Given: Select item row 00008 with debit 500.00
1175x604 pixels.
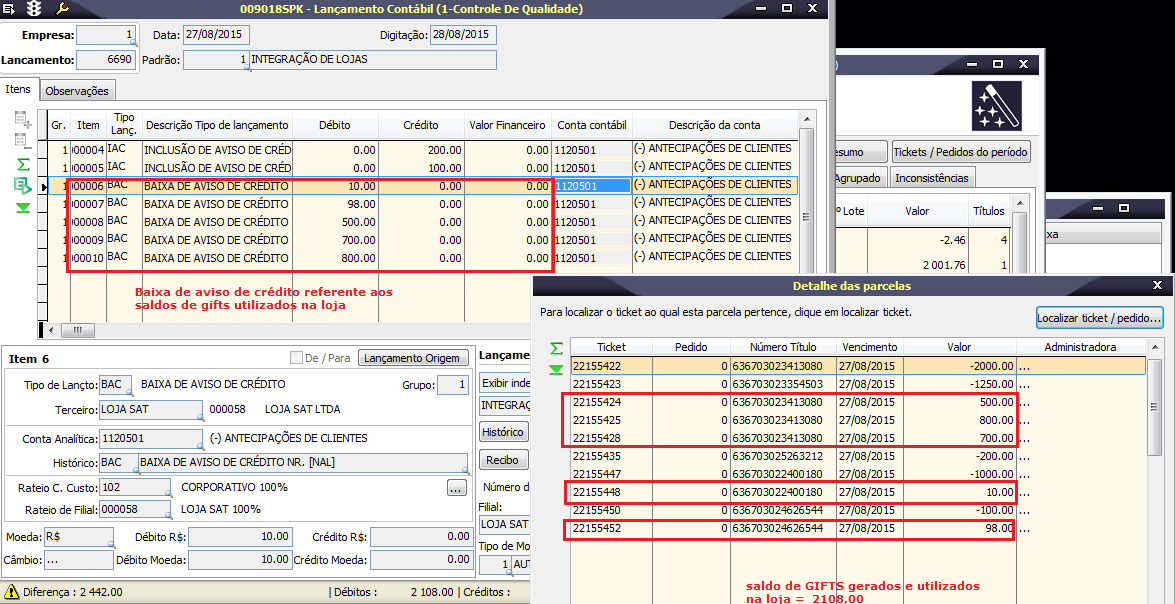Looking at the screenshot, I should 423,222.
